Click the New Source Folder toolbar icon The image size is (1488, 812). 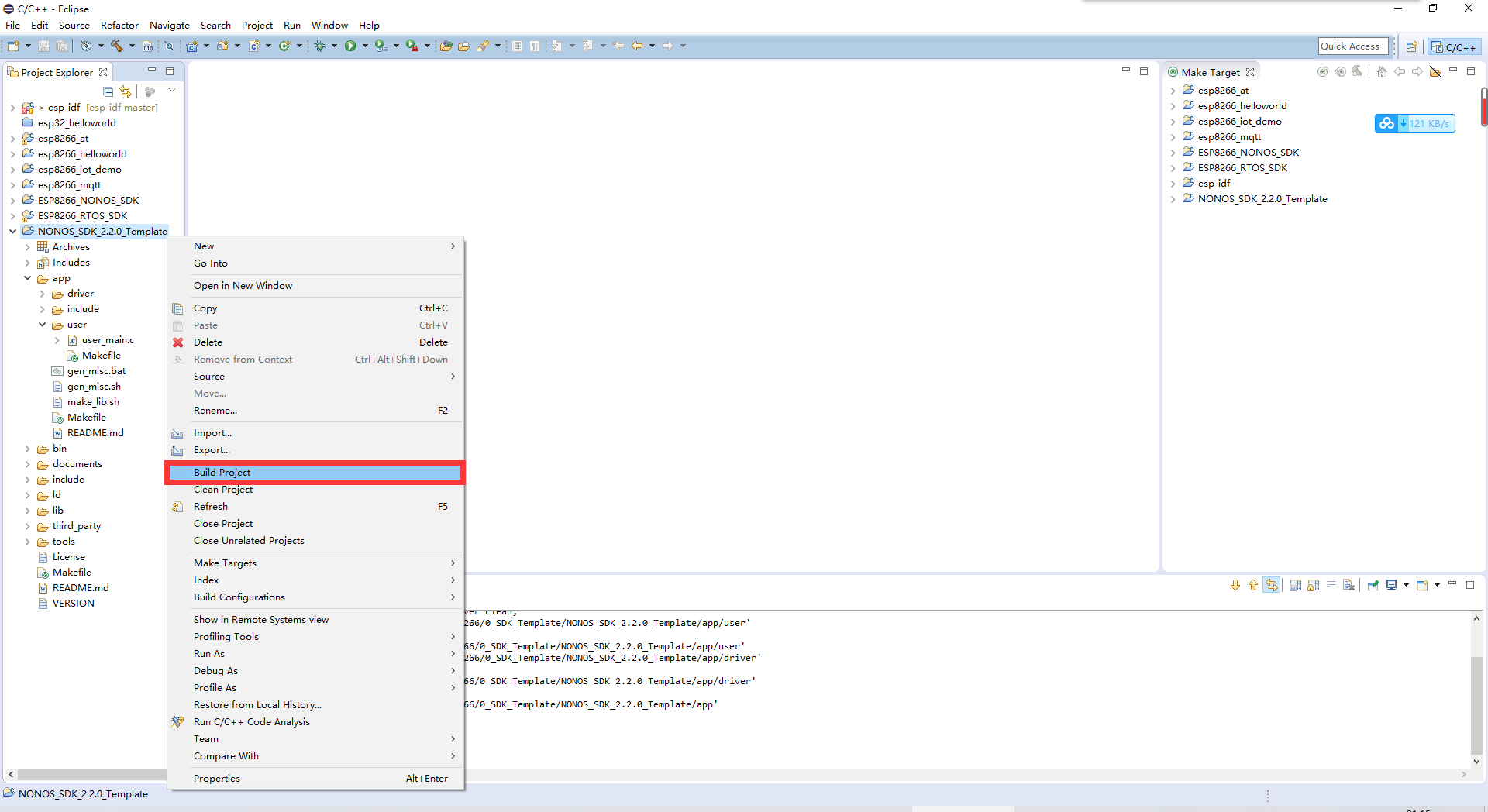[x=222, y=46]
